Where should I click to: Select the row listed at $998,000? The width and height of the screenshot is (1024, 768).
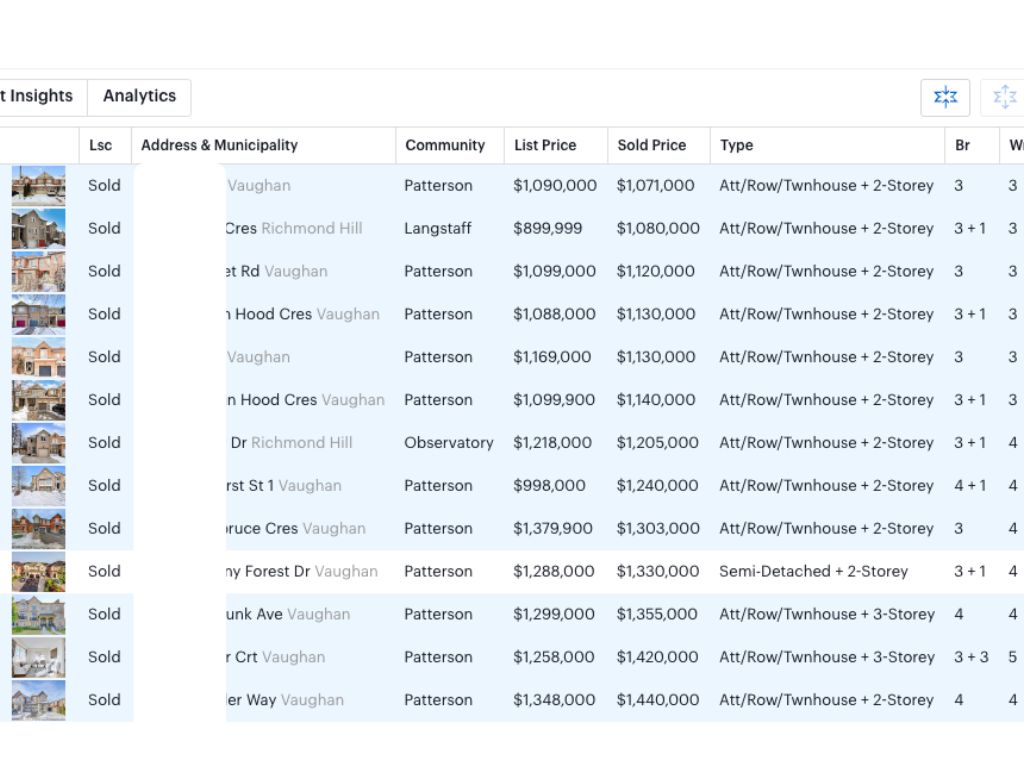549,486
